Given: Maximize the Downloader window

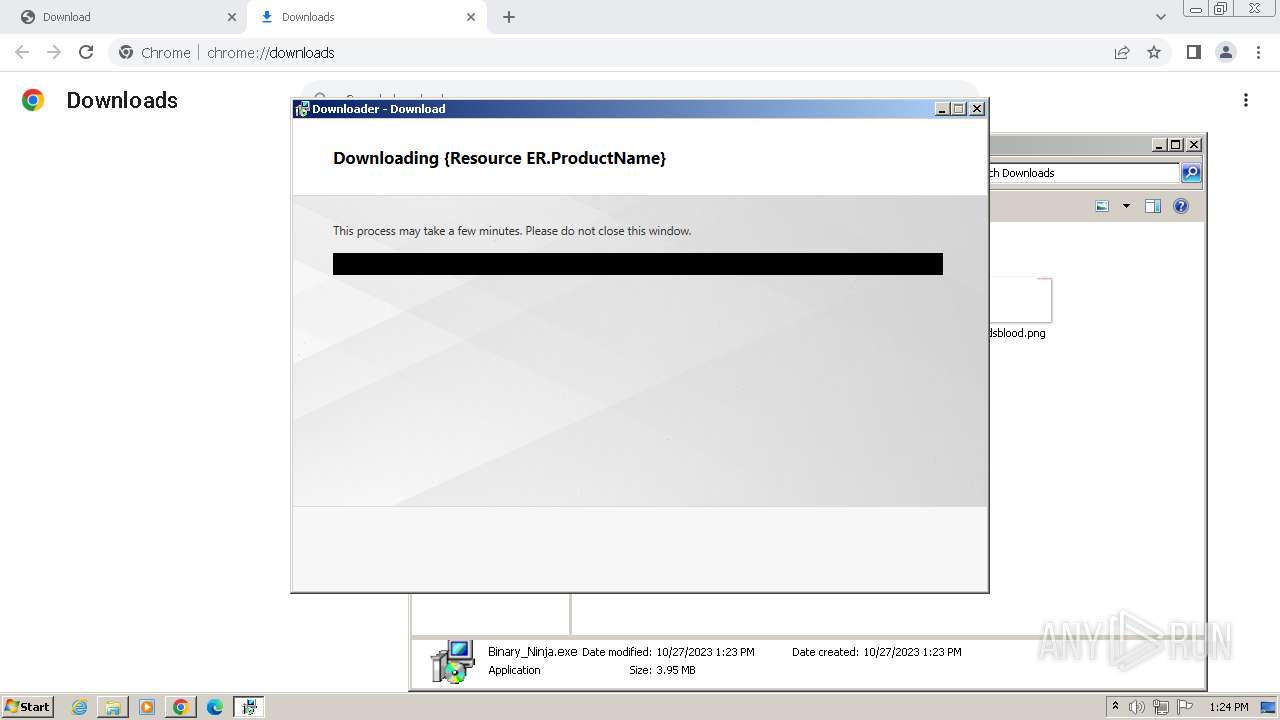Looking at the screenshot, I should click(959, 109).
